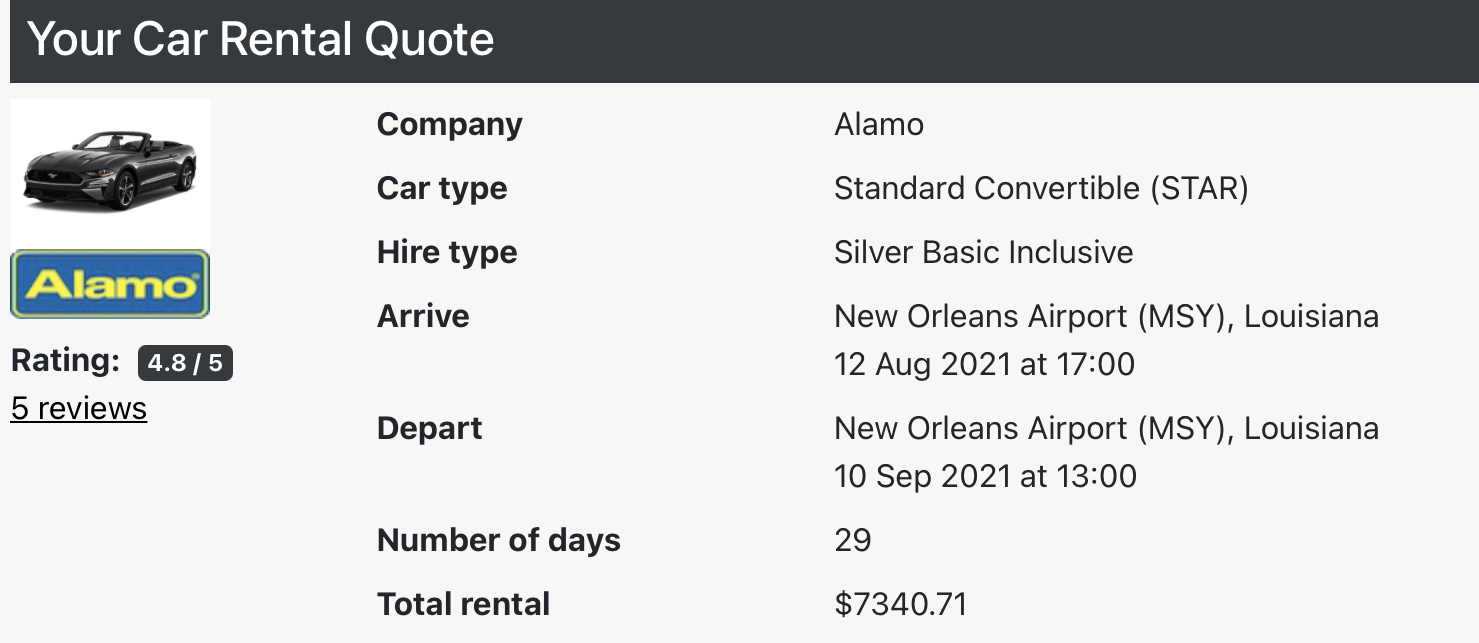
Task: Click the 10 Sep 2021 departure date
Action: click(985, 476)
